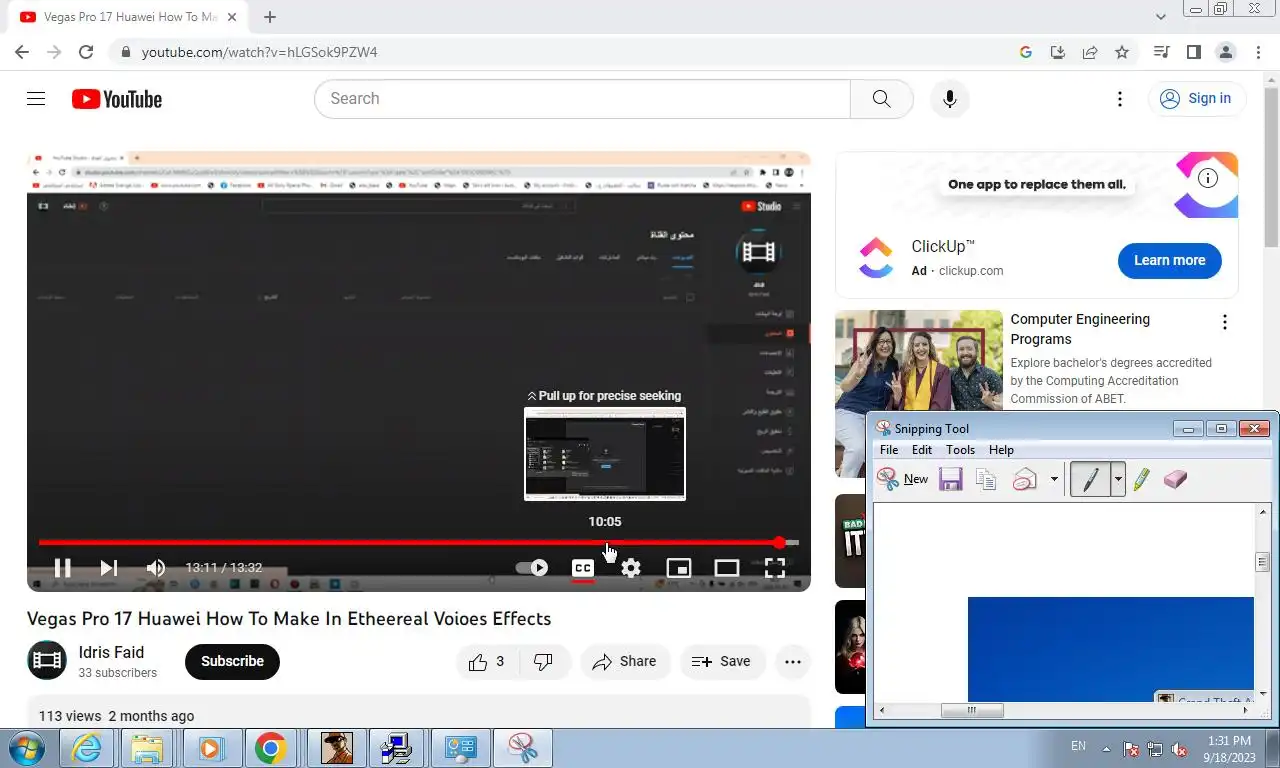Select the Eraser tool

point(1176,479)
